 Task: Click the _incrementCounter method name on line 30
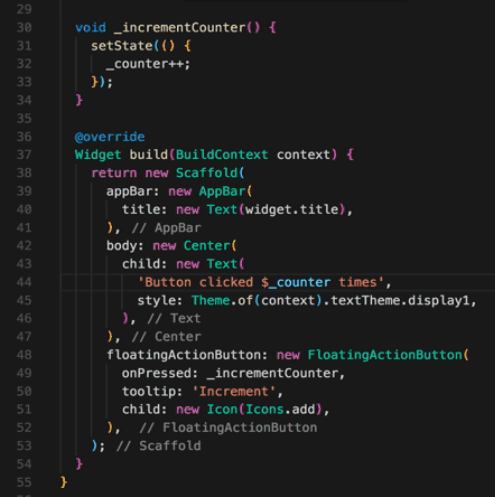pyautogui.click(x=180, y=28)
